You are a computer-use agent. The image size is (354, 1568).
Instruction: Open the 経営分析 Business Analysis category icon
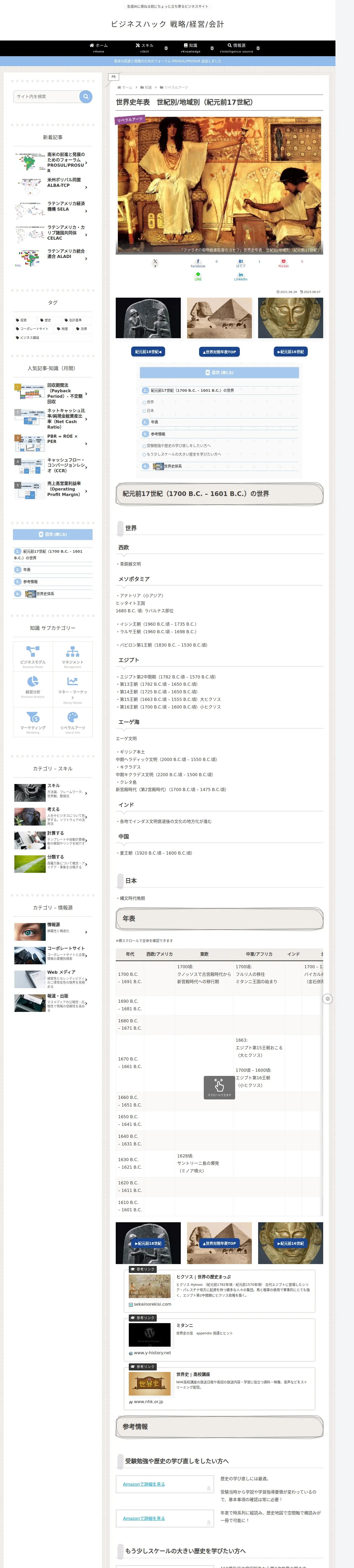pyautogui.click(x=33, y=681)
